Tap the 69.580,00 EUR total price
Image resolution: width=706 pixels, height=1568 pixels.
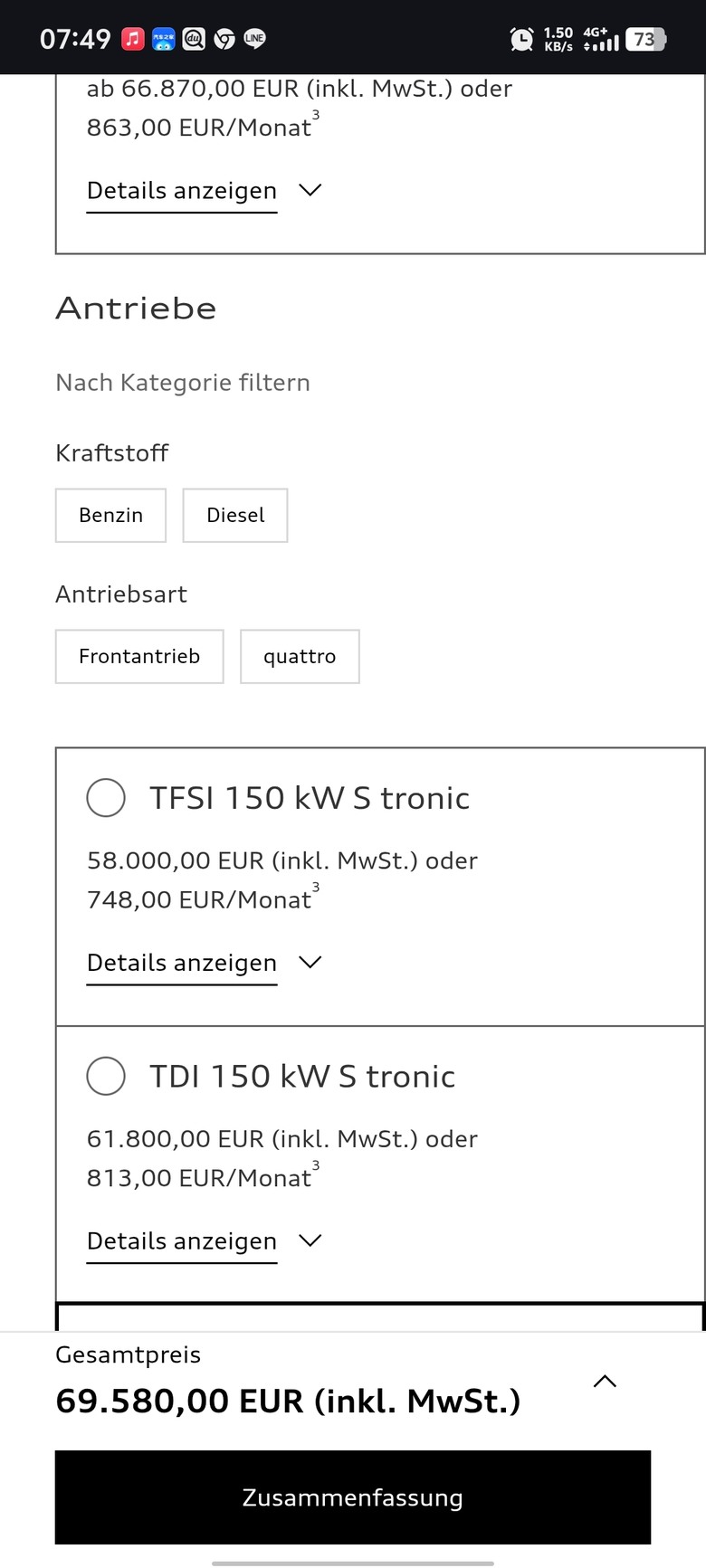[x=288, y=1401]
